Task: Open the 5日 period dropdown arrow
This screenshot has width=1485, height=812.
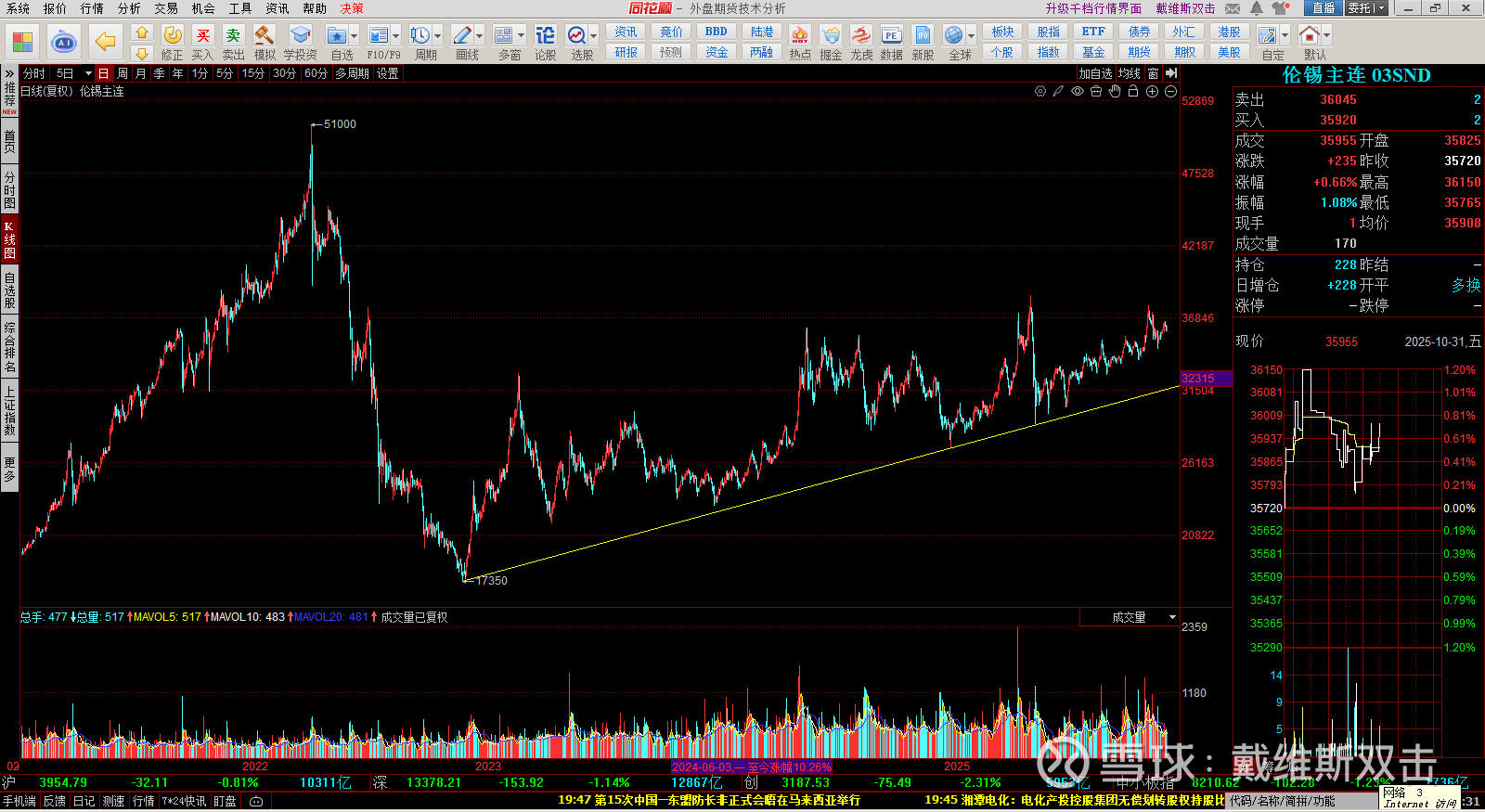Action: tap(88, 73)
